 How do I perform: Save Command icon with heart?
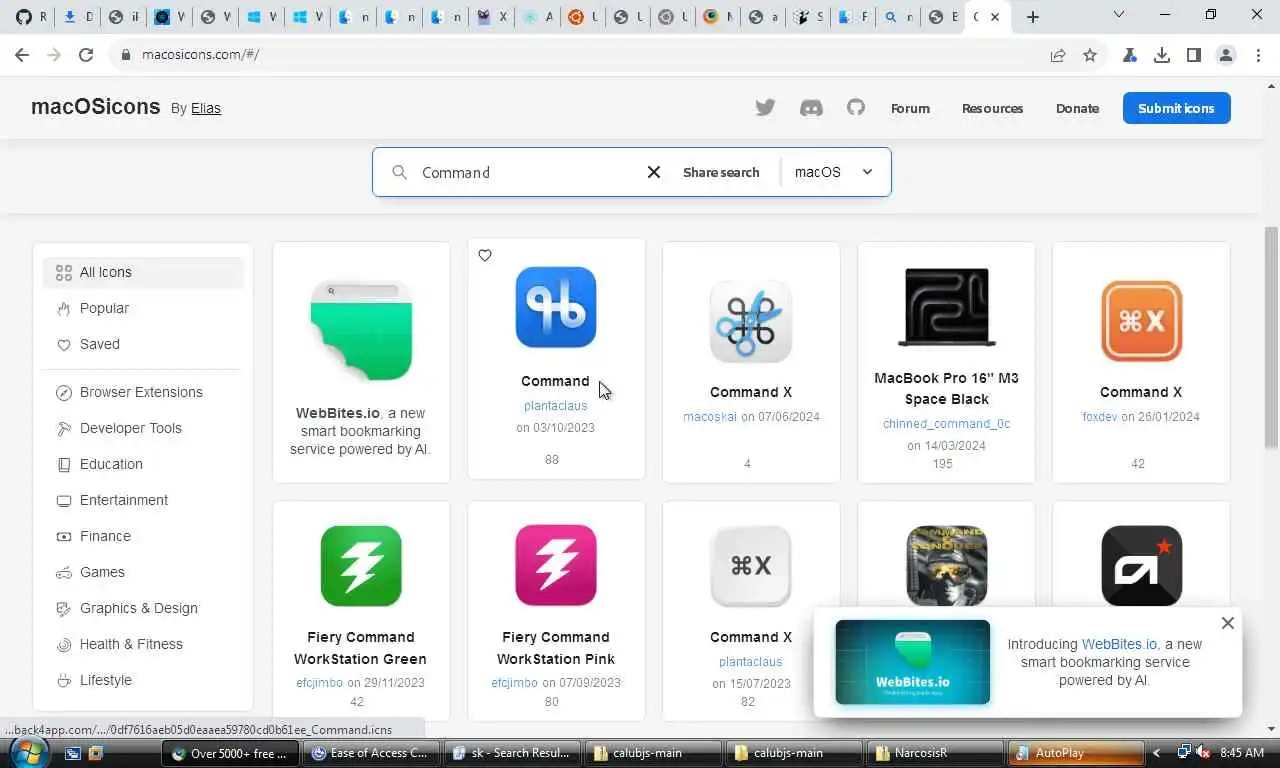485,256
